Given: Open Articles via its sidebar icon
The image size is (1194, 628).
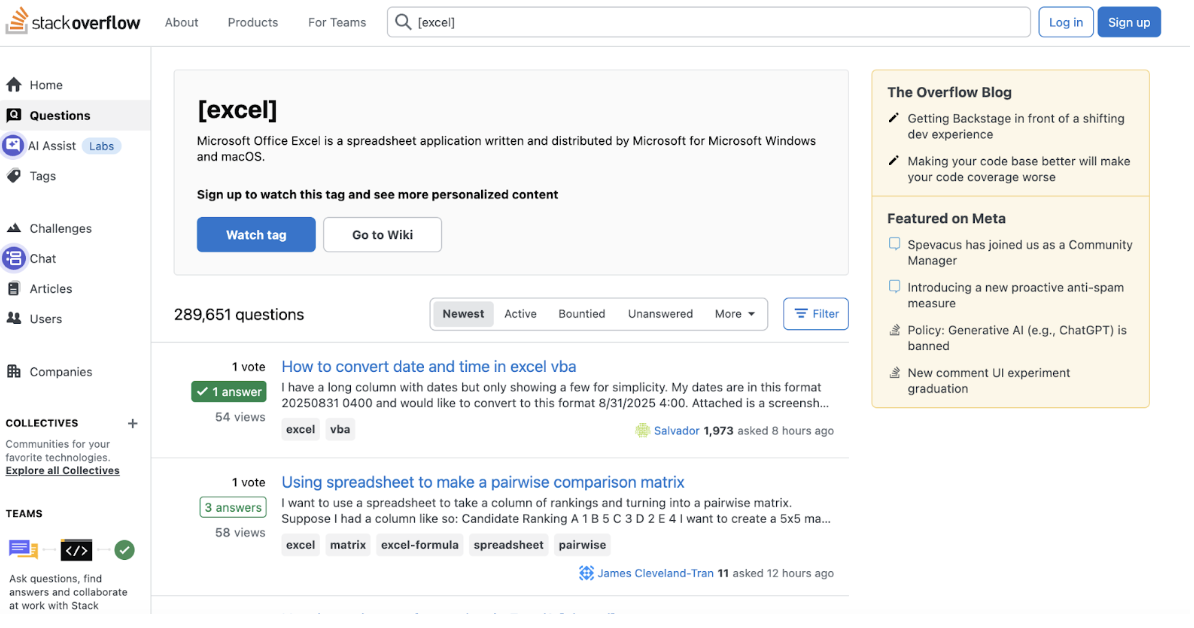Looking at the screenshot, I should click(14, 289).
